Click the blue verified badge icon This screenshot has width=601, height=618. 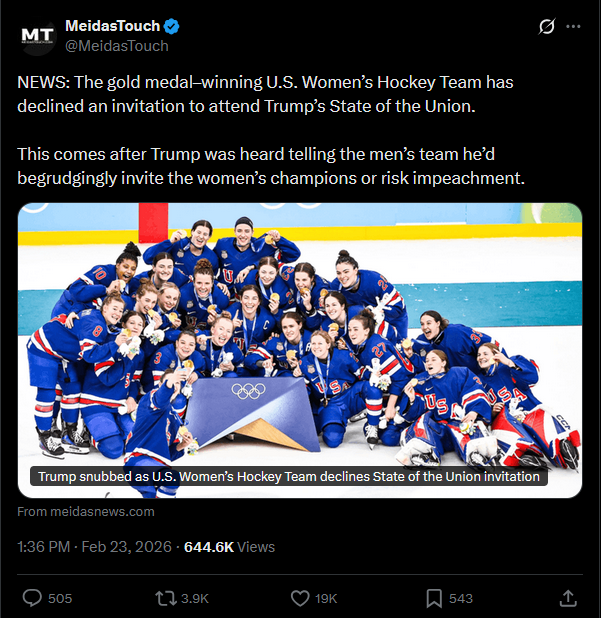coord(171,26)
